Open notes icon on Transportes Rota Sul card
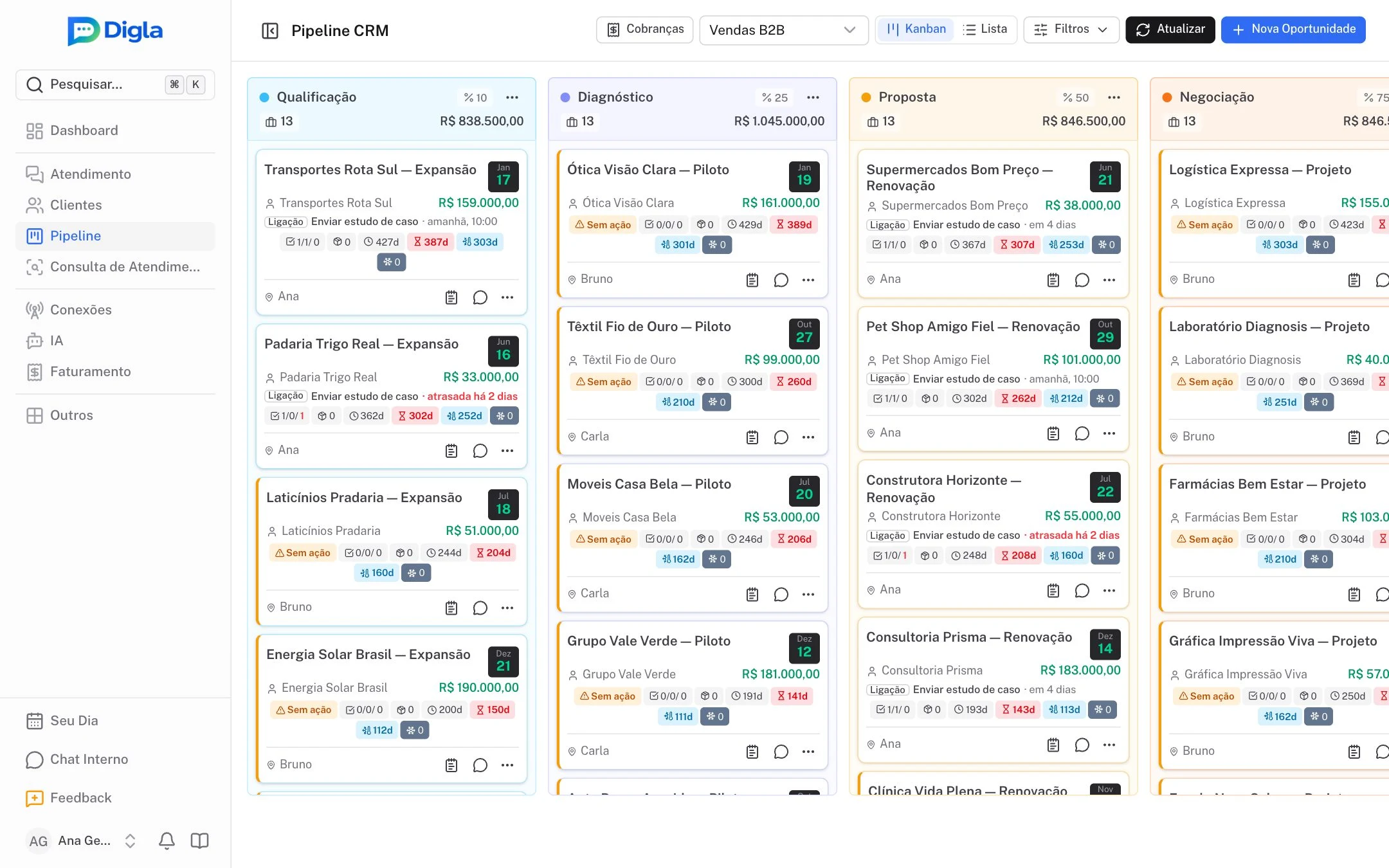The image size is (1389, 868). click(451, 297)
